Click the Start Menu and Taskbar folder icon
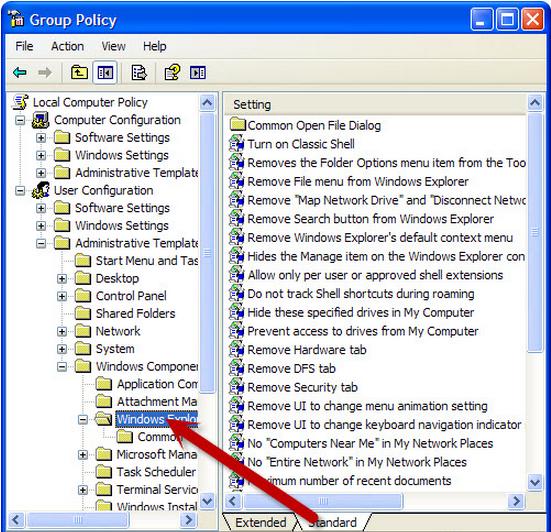The height and width of the screenshot is (532, 551). [x=83, y=260]
